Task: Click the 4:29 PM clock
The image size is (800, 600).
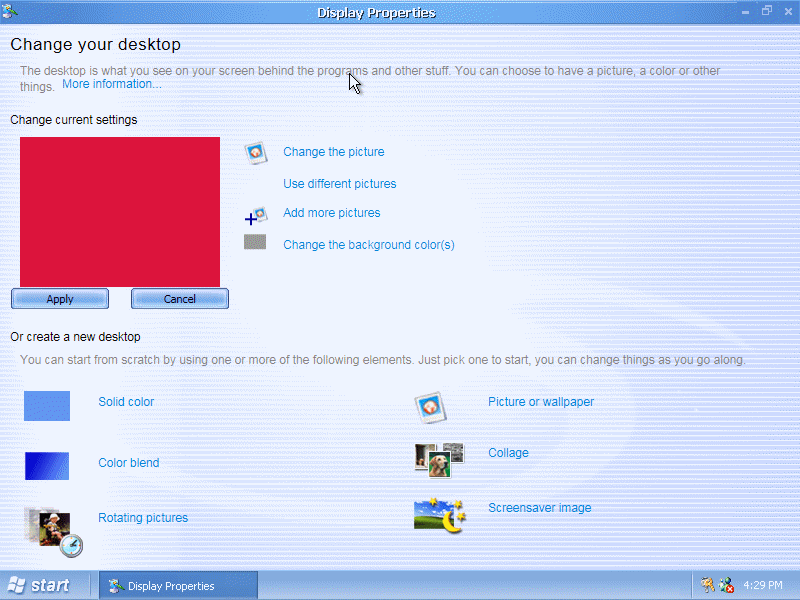Action: coord(763,585)
